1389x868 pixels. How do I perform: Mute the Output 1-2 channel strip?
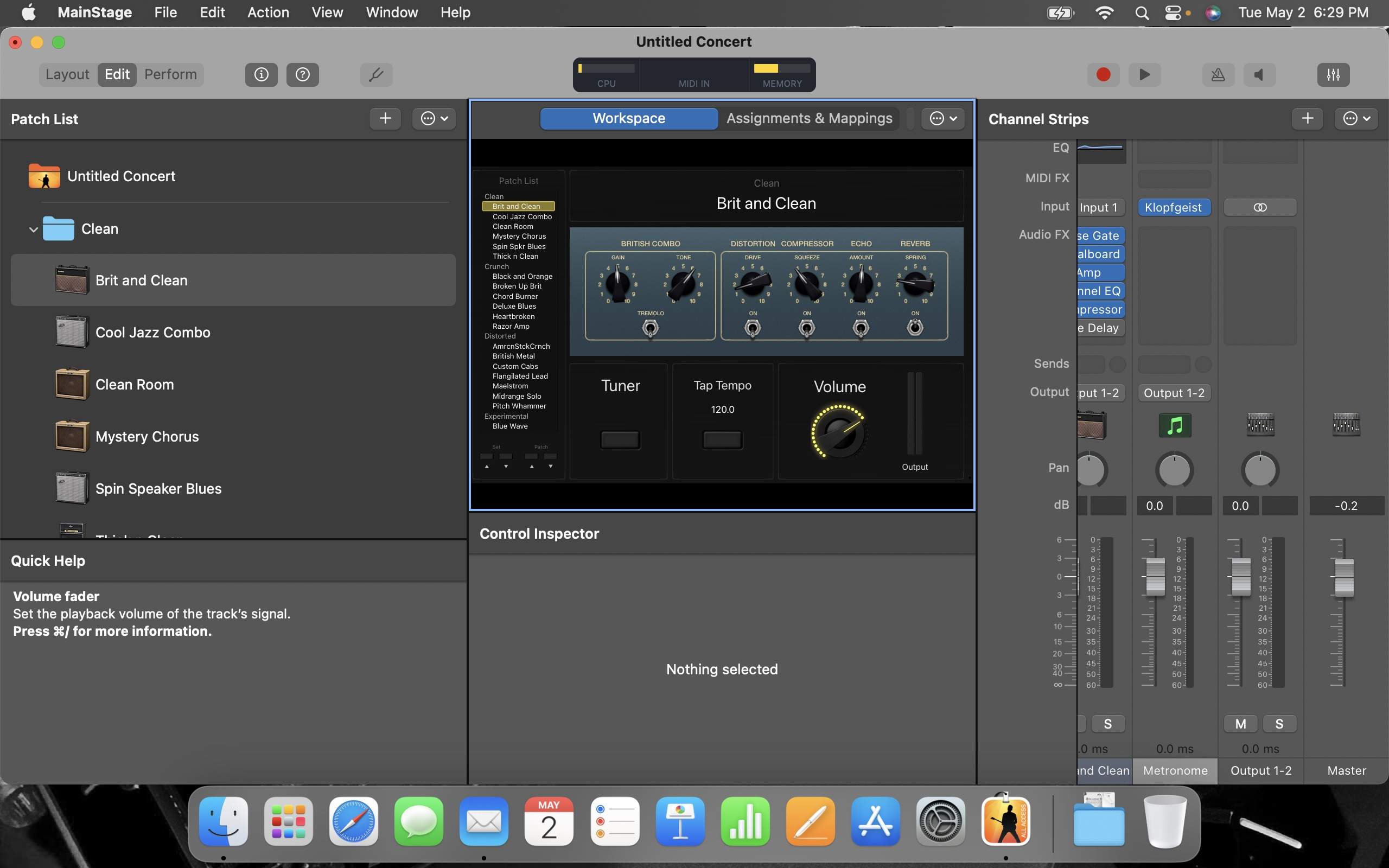point(1240,724)
